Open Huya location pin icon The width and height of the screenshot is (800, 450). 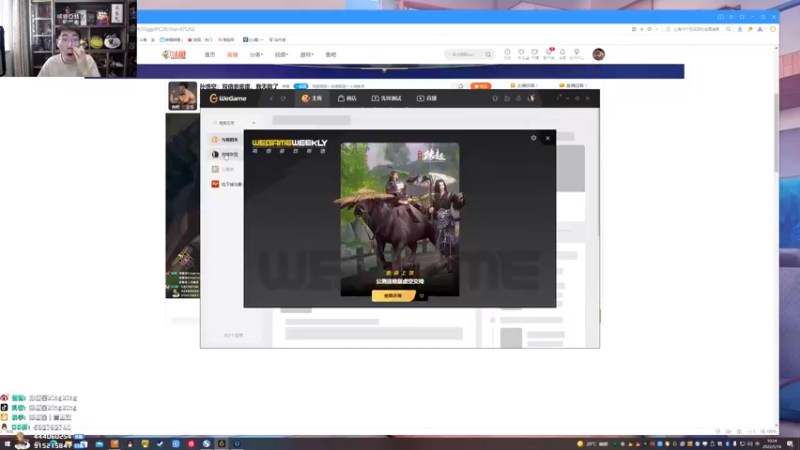(x=577, y=54)
